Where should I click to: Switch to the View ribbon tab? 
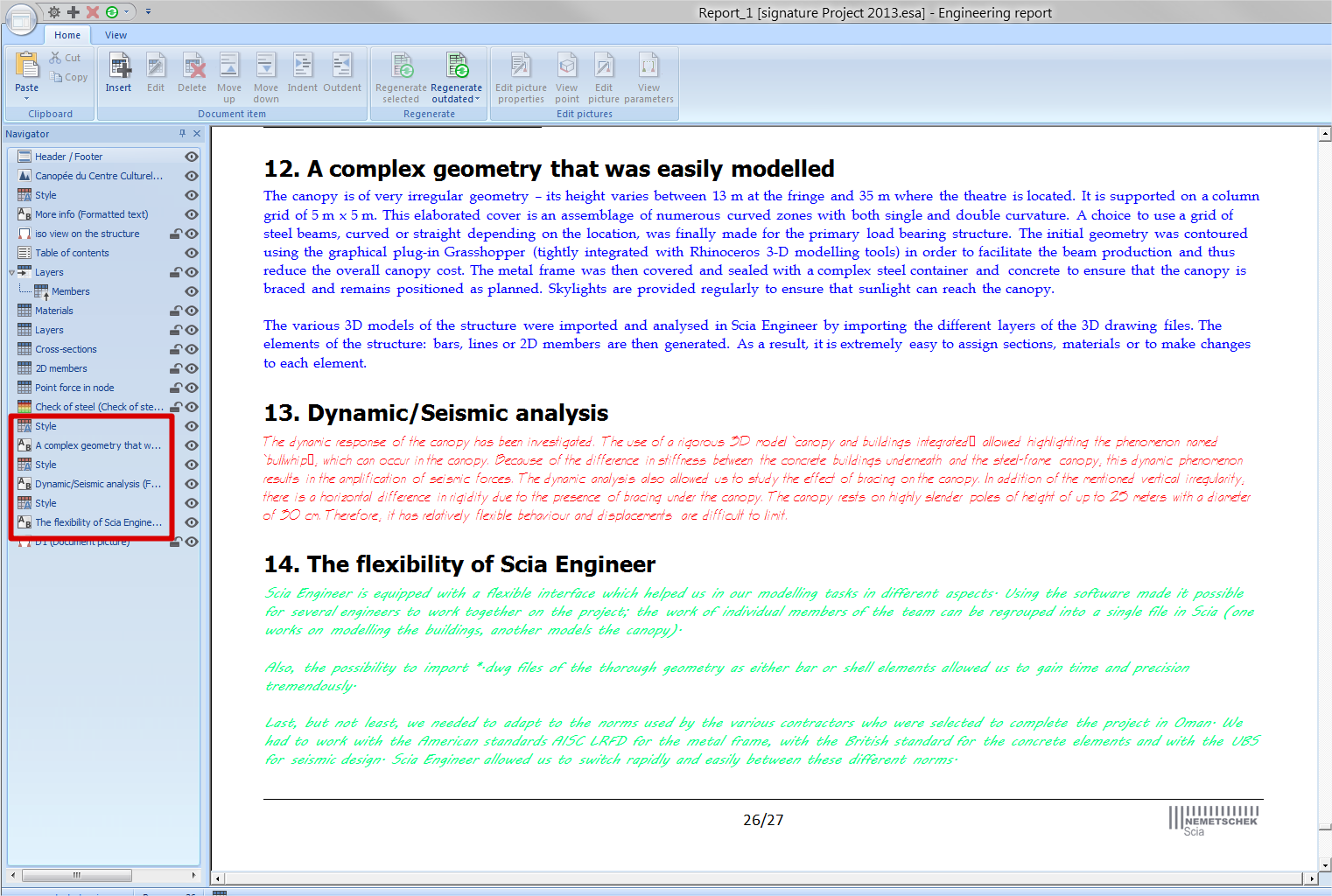click(x=116, y=35)
